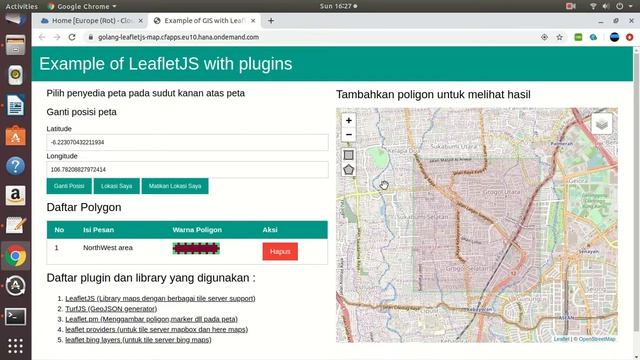Go back in Chrome browser history

click(x=42, y=37)
